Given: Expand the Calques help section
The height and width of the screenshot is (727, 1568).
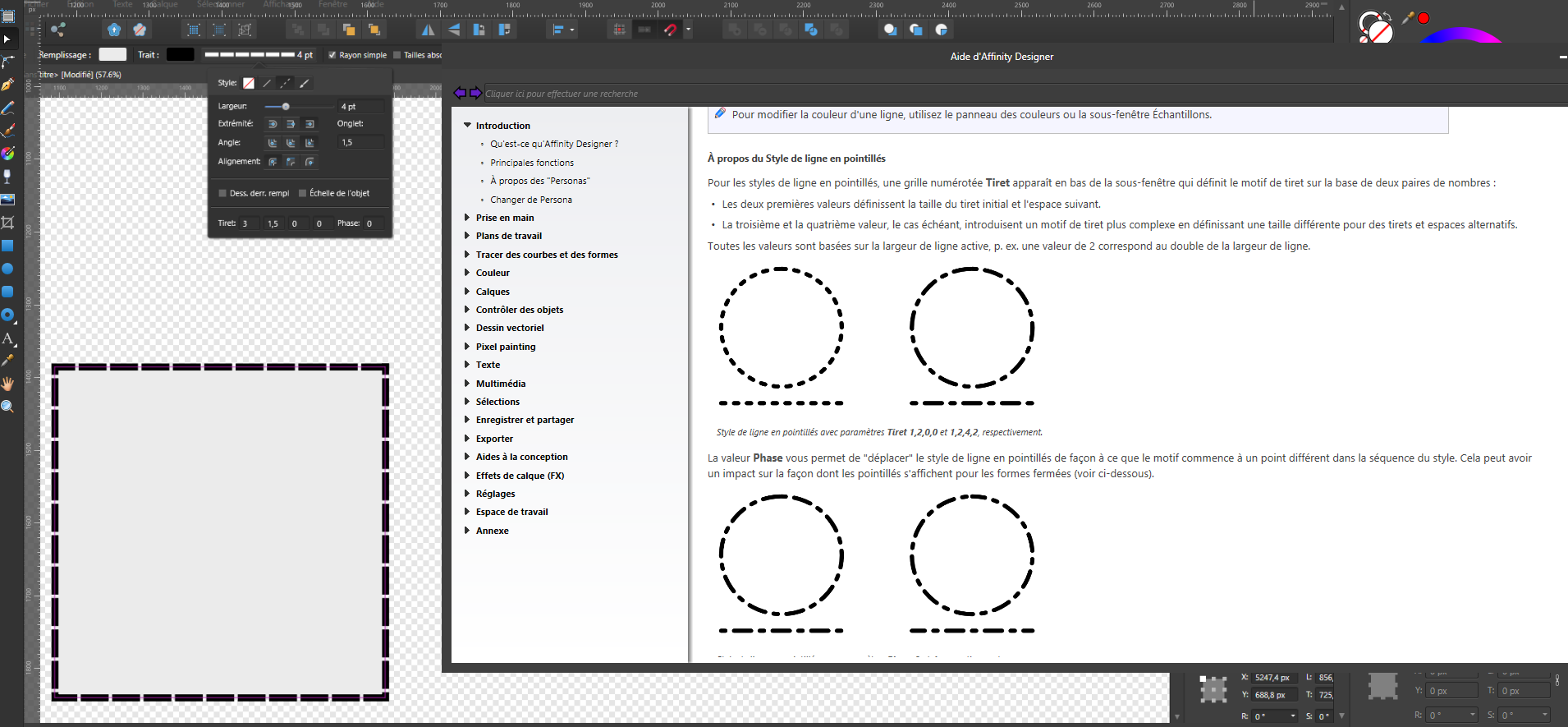Looking at the screenshot, I should 467,291.
